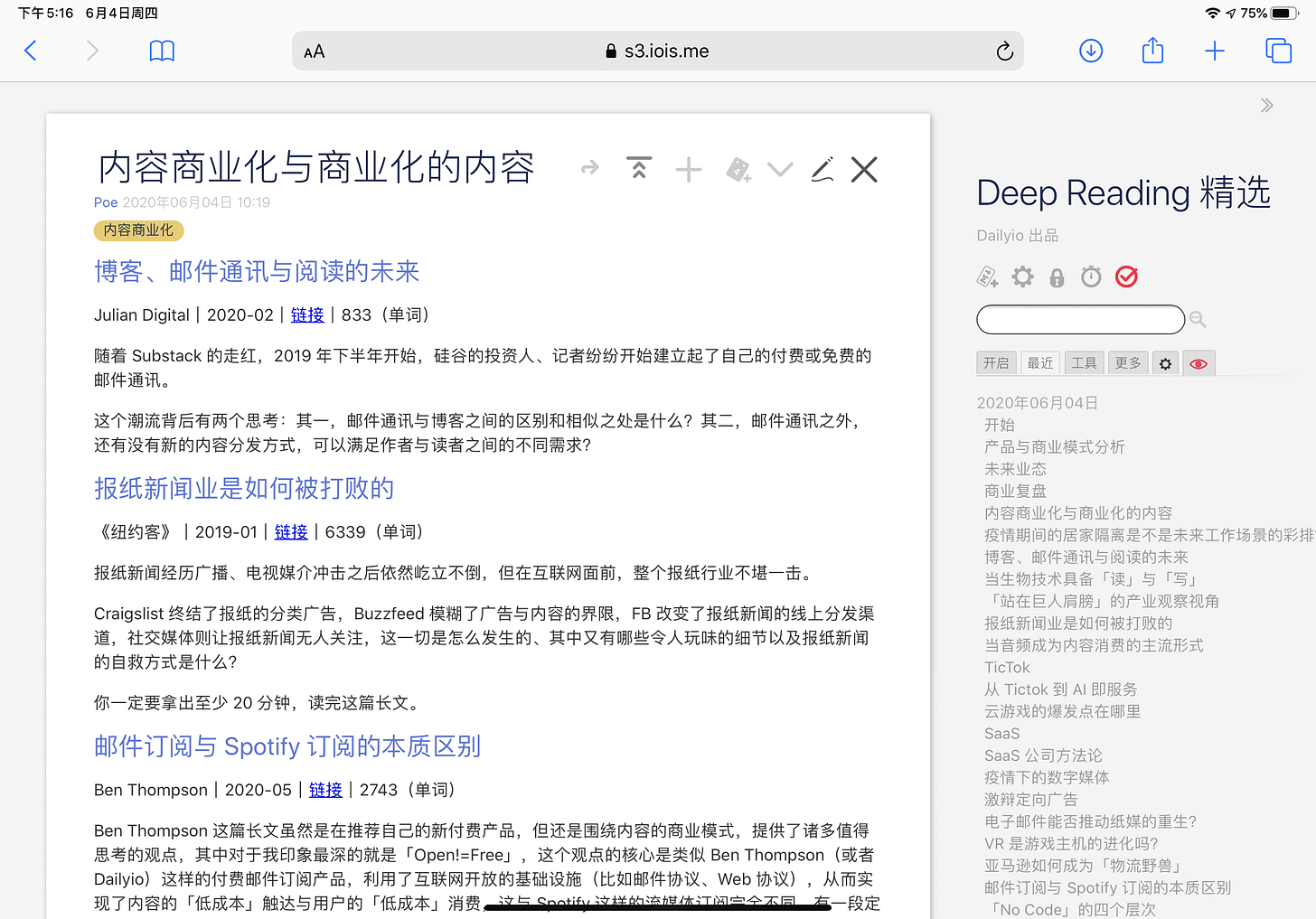Viewport: 1316px width, 919px height.
Task: Reload the page with refresh icon
Action: point(1004,52)
